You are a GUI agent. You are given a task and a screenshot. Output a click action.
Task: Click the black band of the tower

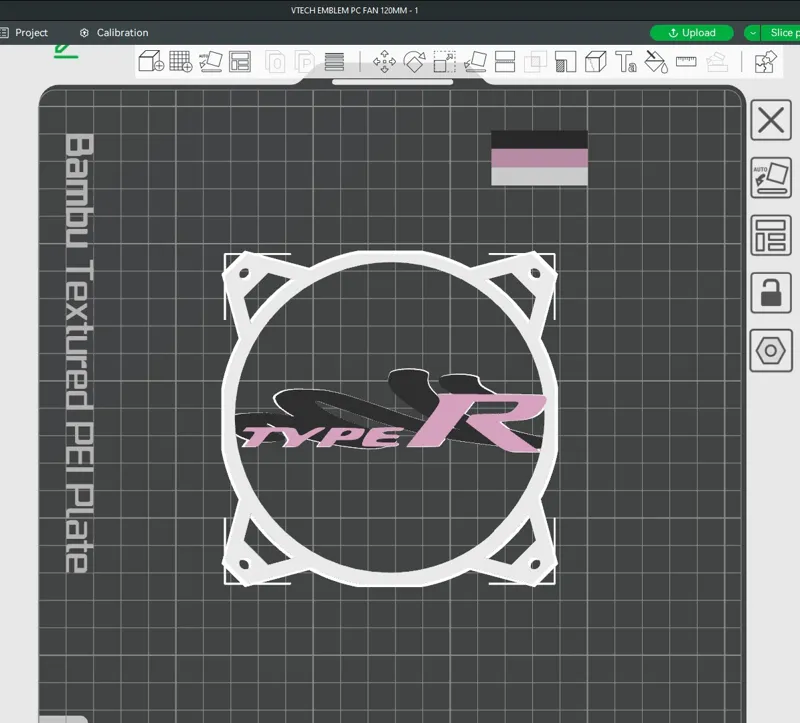click(x=539, y=140)
